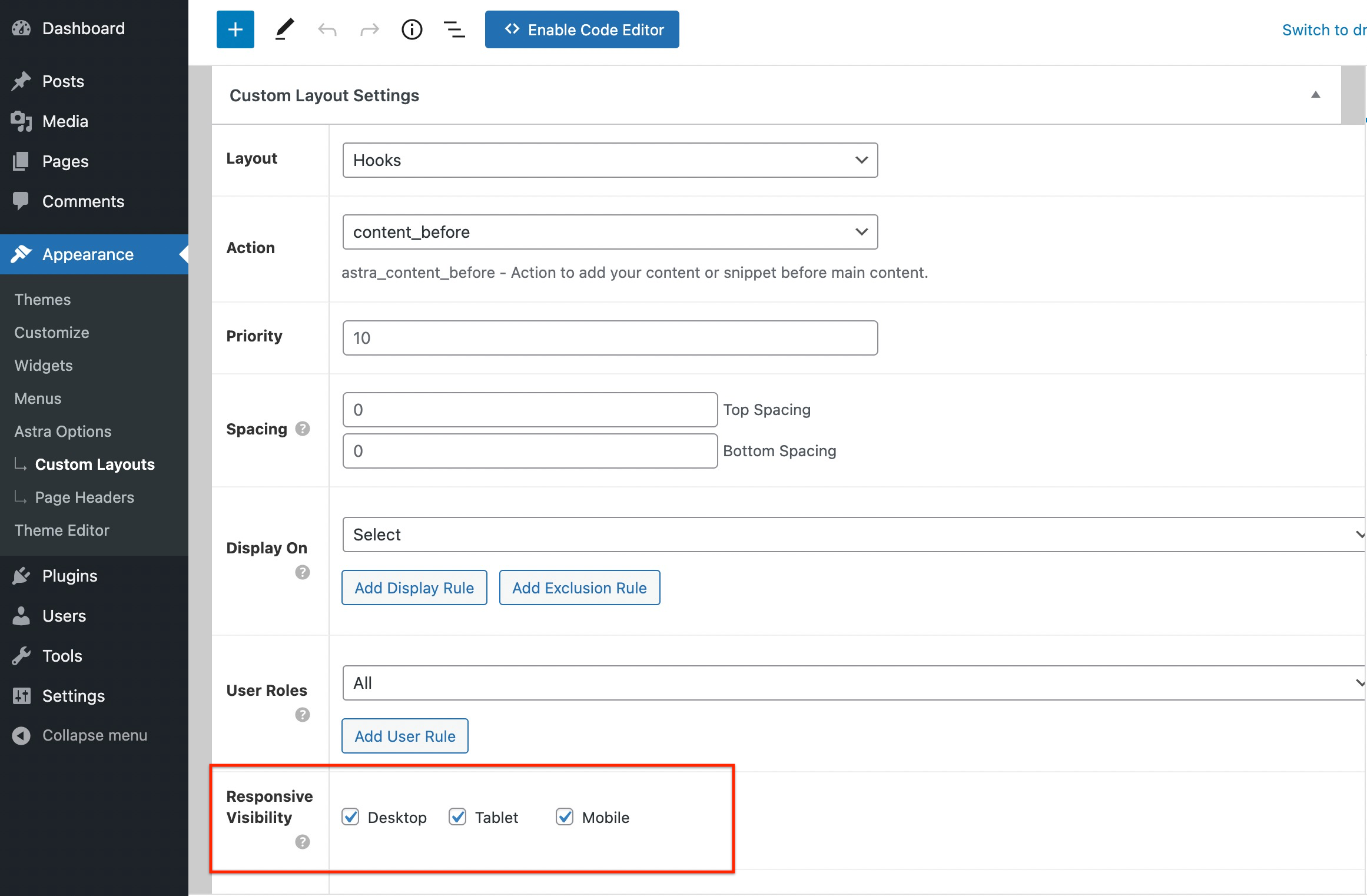Screen dimensions: 1367x896
Task: Open the content structure info icon
Action: click(412, 29)
